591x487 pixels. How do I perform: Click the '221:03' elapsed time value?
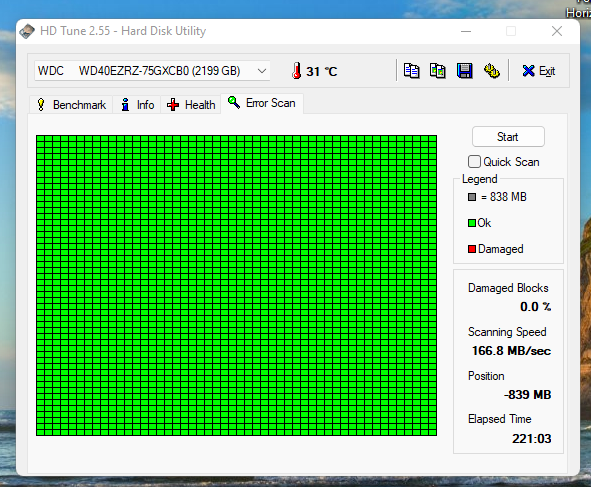531,438
